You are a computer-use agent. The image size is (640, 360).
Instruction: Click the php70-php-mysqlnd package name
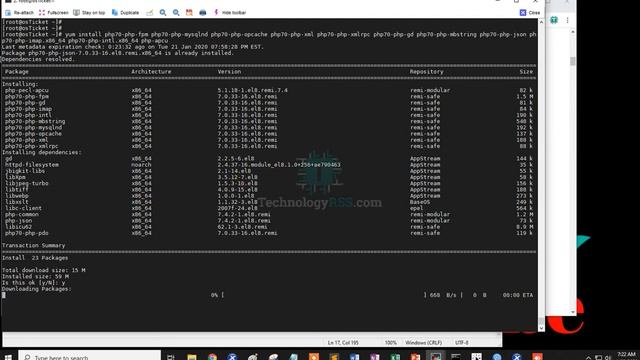[33, 127]
